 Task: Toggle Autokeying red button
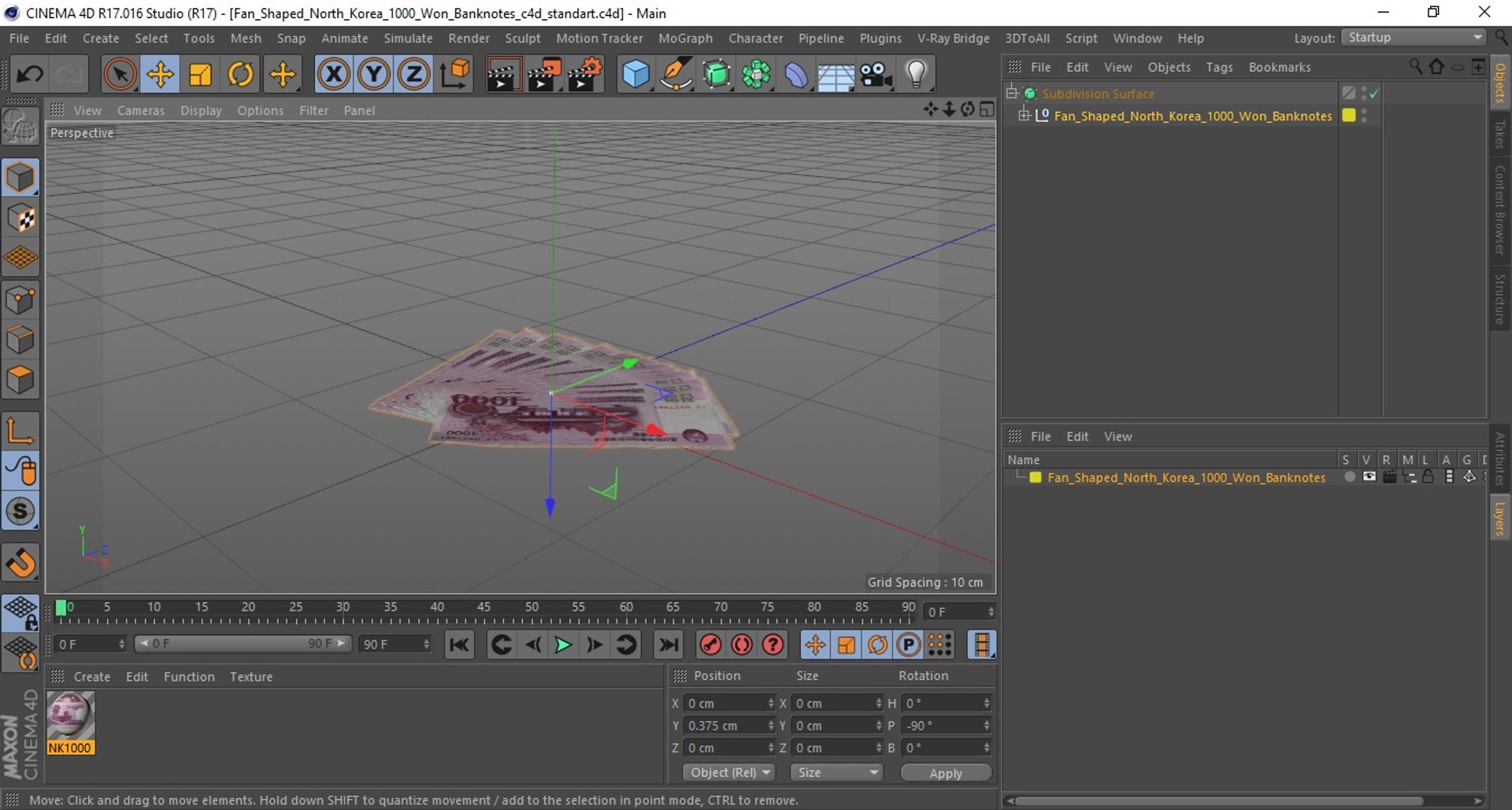coord(742,645)
